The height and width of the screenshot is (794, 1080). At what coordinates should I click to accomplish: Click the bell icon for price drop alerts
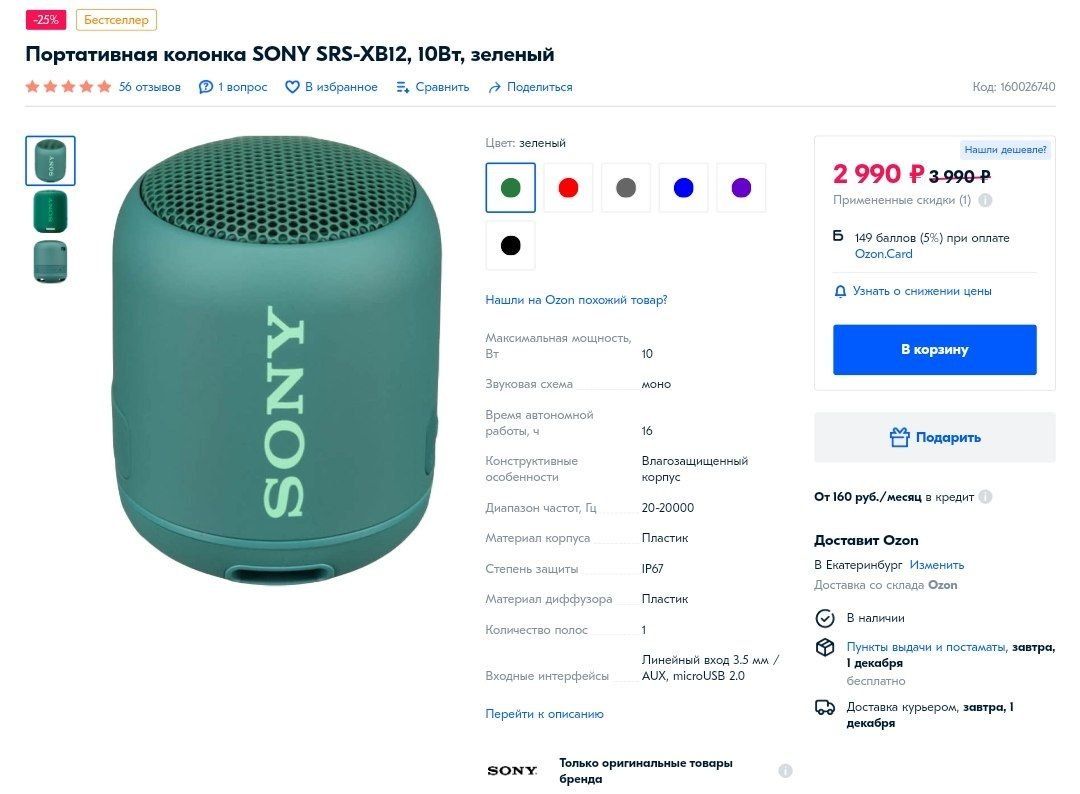pyautogui.click(x=840, y=291)
